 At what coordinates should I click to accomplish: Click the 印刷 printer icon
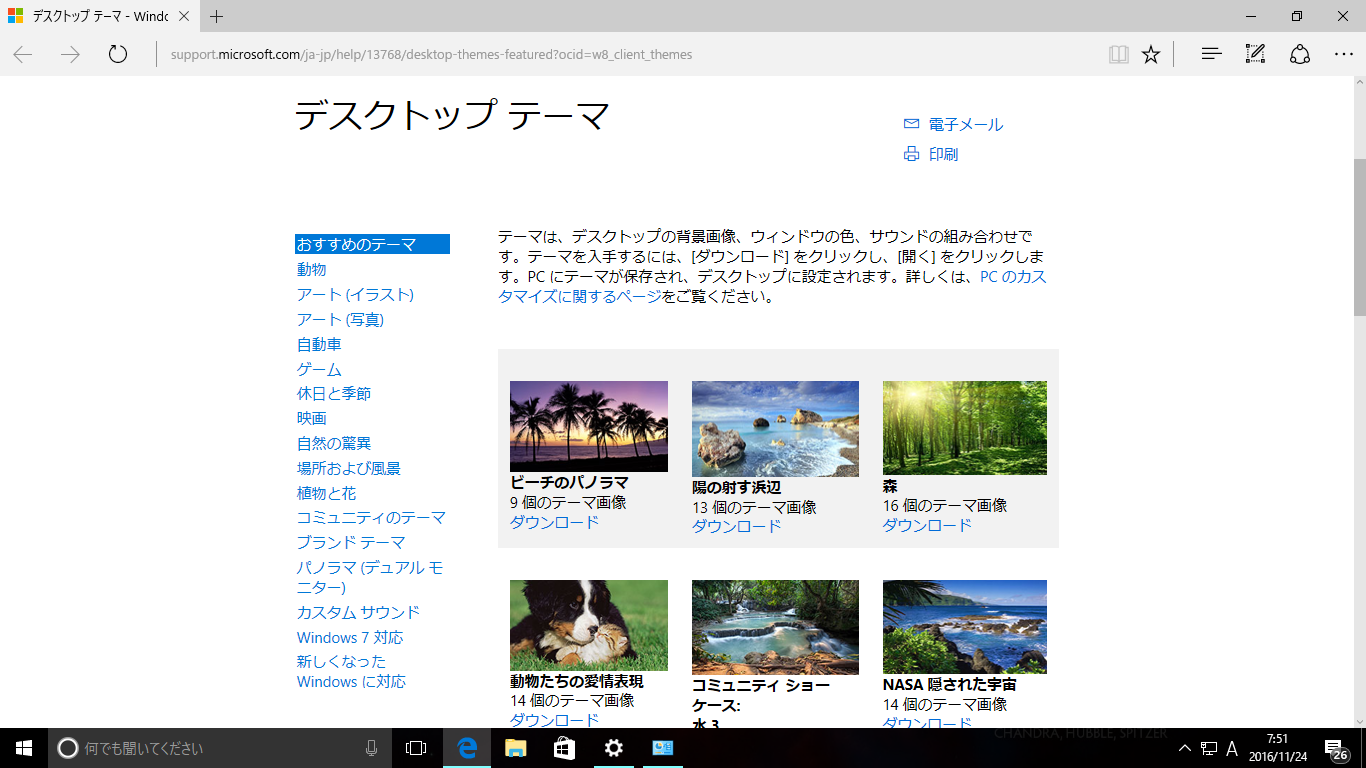click(911, 155)
